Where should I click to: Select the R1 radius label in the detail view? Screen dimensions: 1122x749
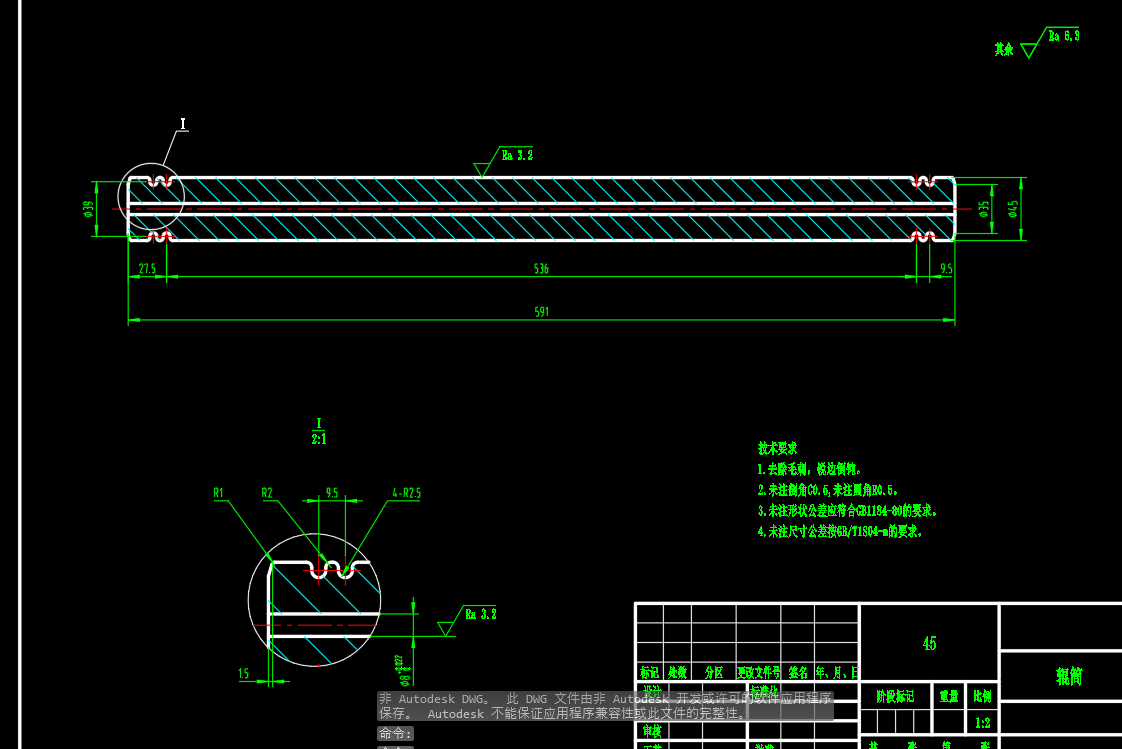point(218,493)
